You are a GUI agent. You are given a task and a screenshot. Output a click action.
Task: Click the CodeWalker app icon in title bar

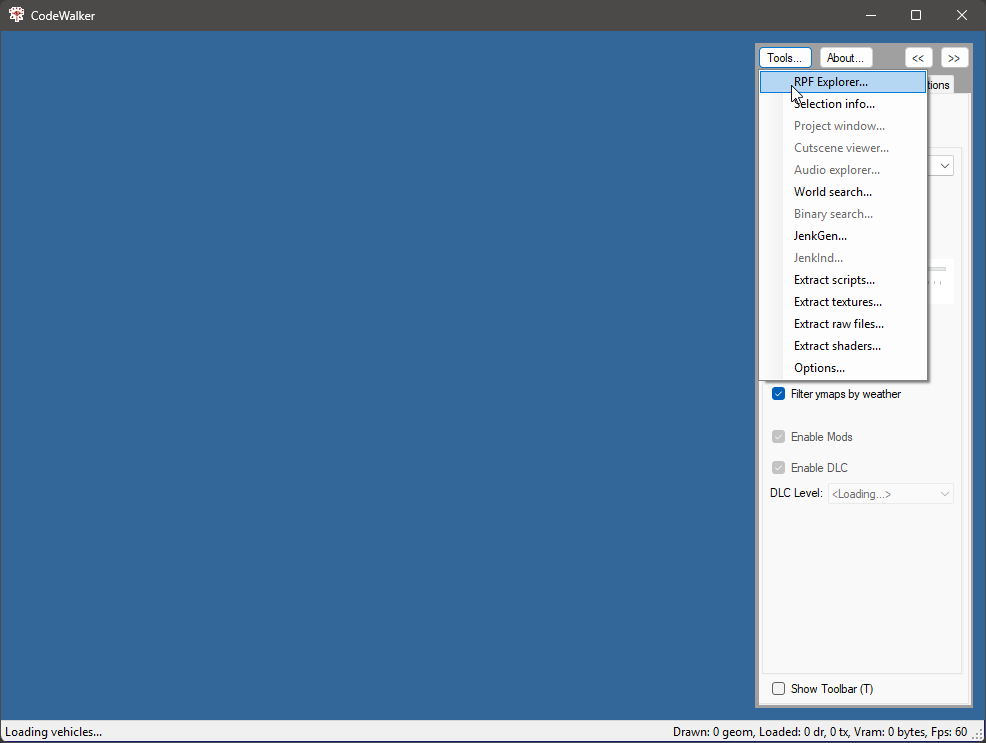click(16, 15)
